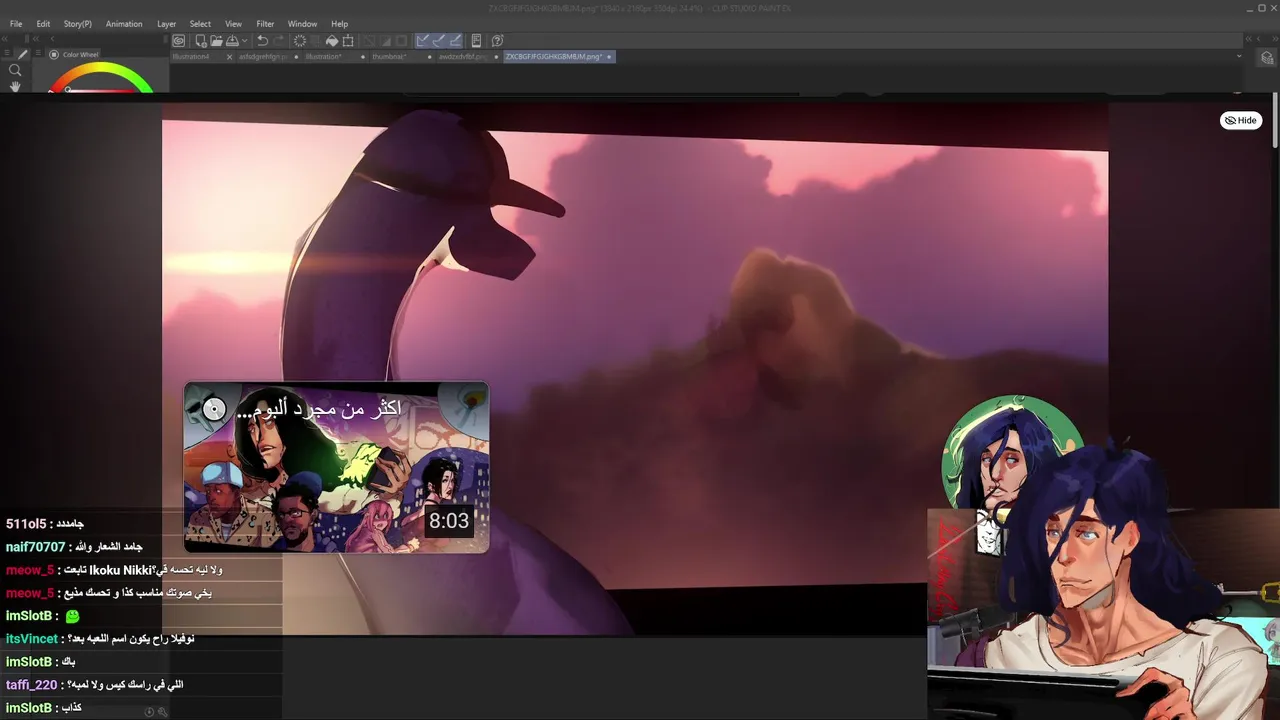Open the Select menu
1280x720 pixels.
click(200, 24)
